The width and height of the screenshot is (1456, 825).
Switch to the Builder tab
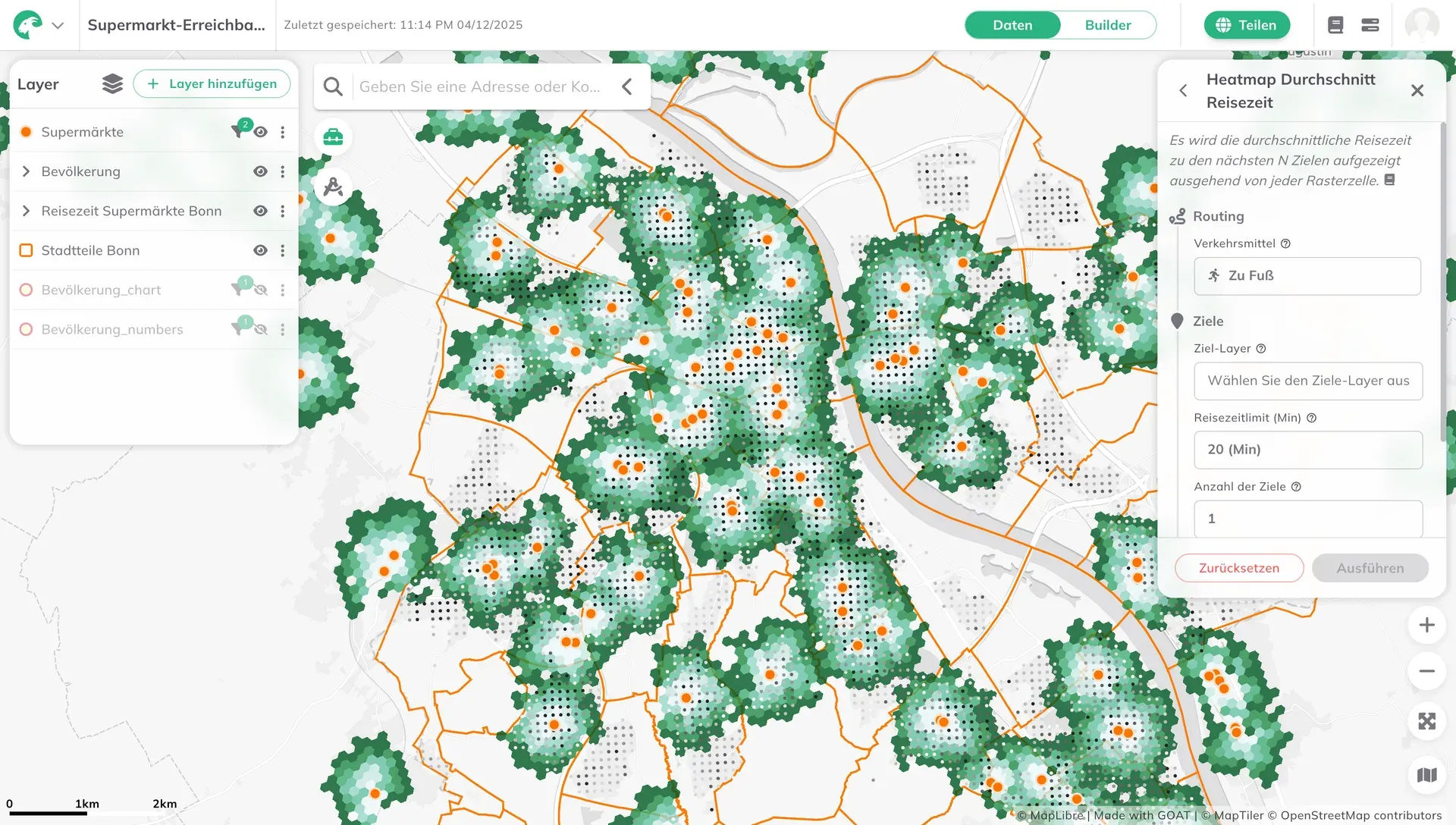[x=1107, y=25]
